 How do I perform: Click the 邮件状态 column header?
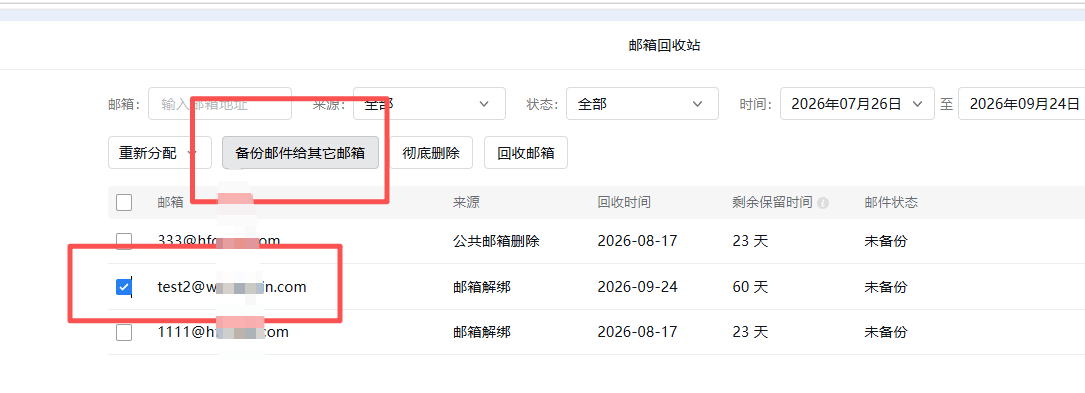(891, 203)
